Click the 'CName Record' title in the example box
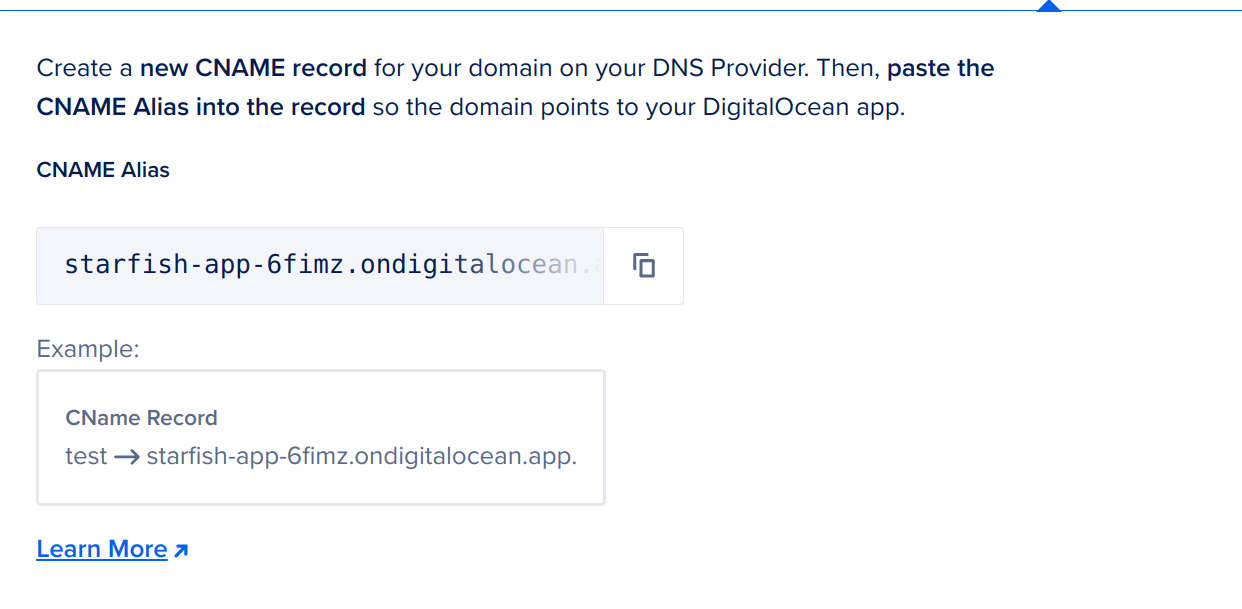 (141, 418)
